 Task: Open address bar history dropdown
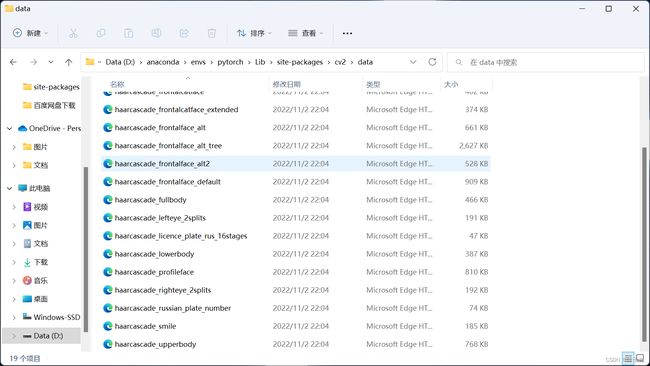(x=413, y=62)
